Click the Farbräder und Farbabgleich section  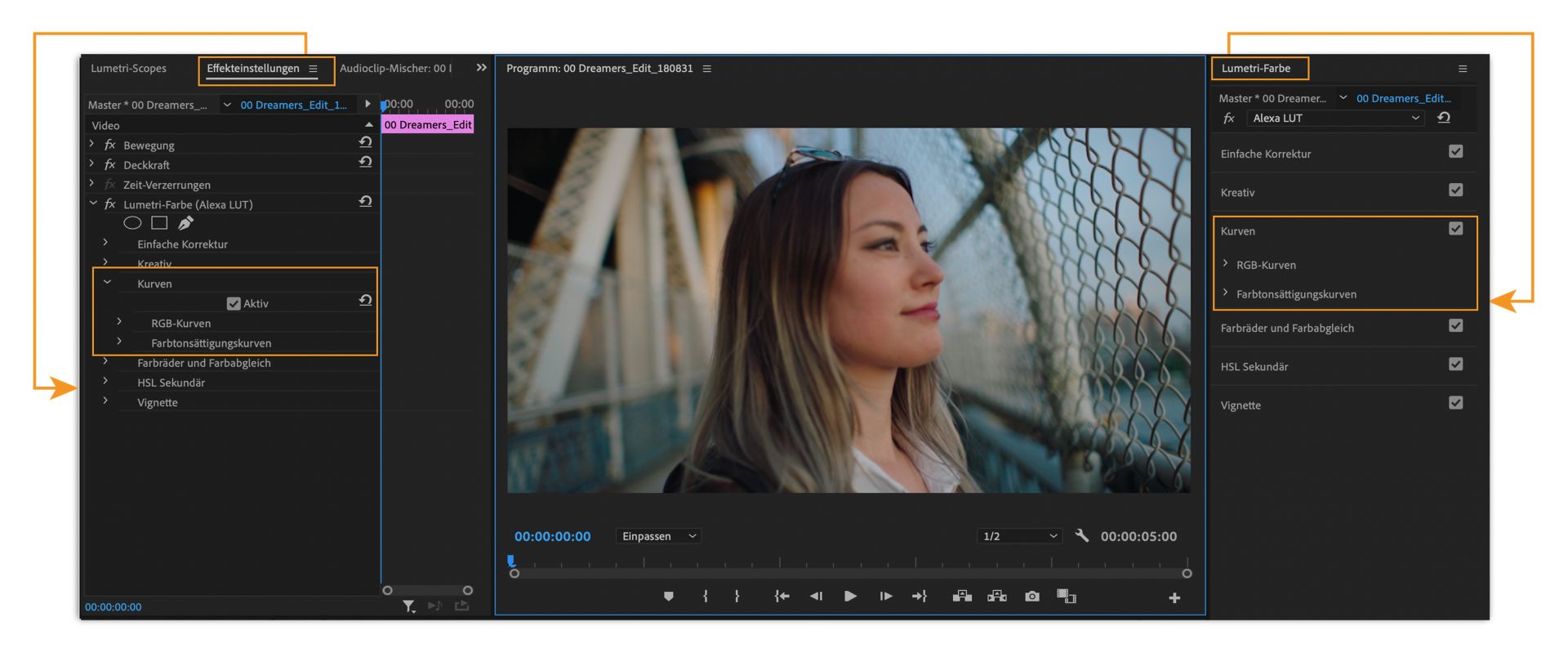point(1287,329)
